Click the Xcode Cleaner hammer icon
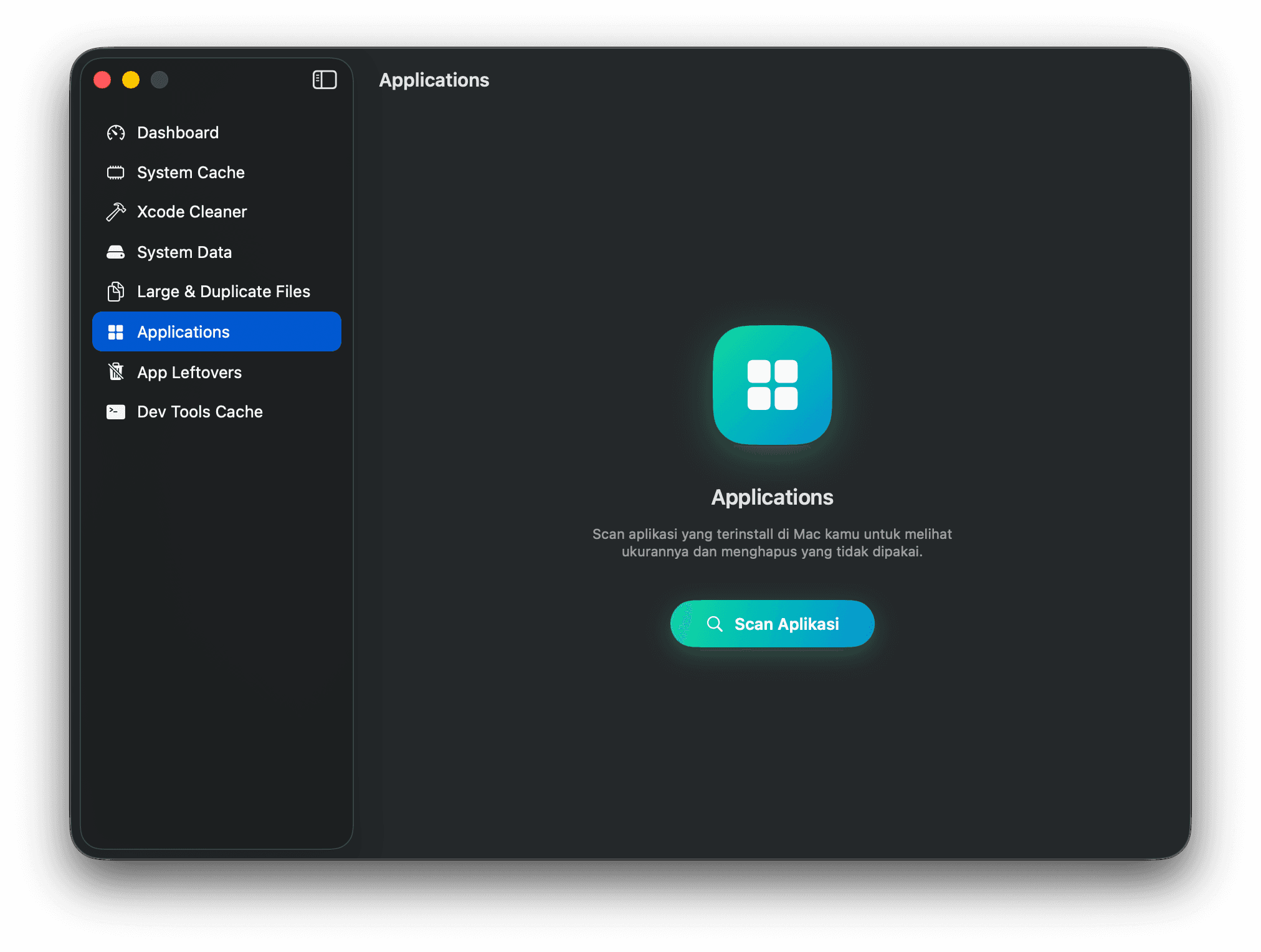 point(116,212)
